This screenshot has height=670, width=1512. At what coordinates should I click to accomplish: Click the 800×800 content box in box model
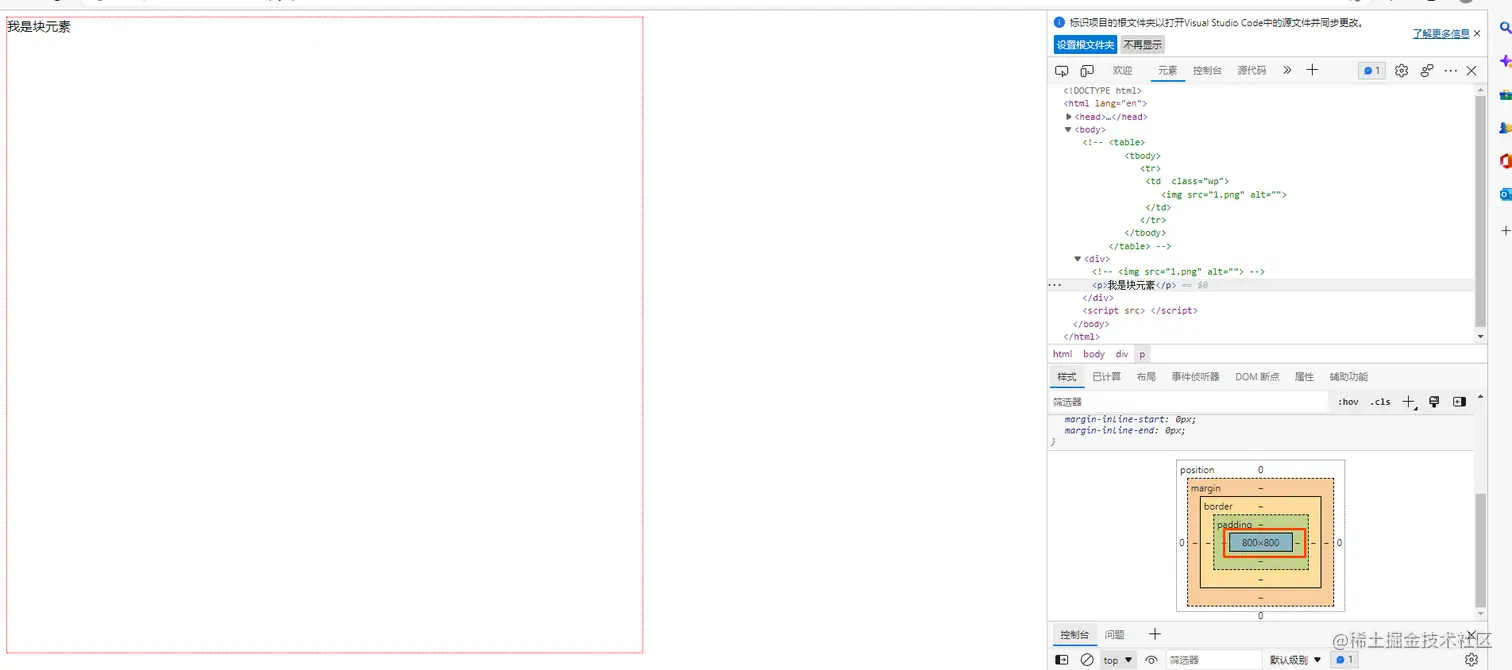click(1260, 543)
